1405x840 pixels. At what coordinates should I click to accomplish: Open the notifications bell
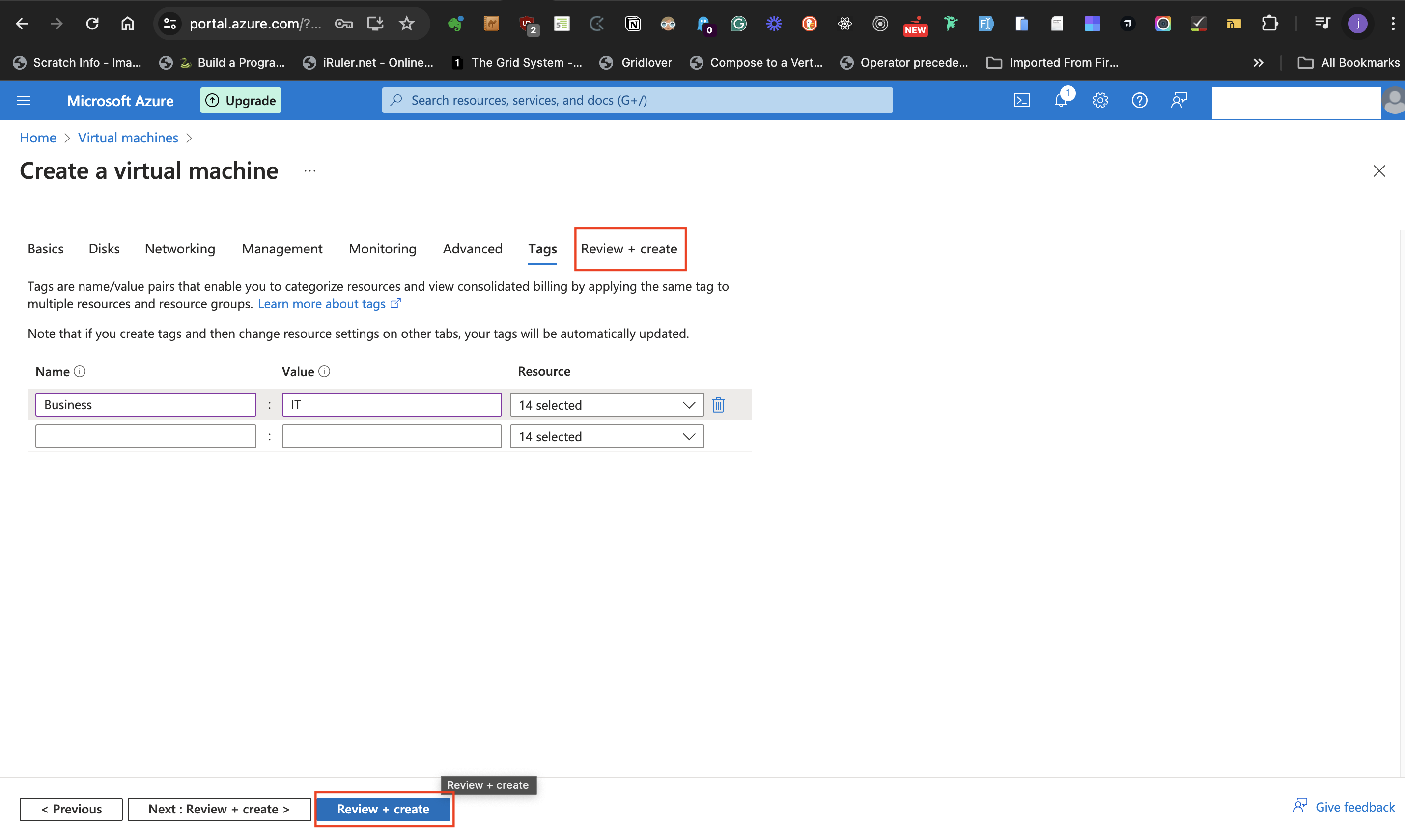(1061, 100)
